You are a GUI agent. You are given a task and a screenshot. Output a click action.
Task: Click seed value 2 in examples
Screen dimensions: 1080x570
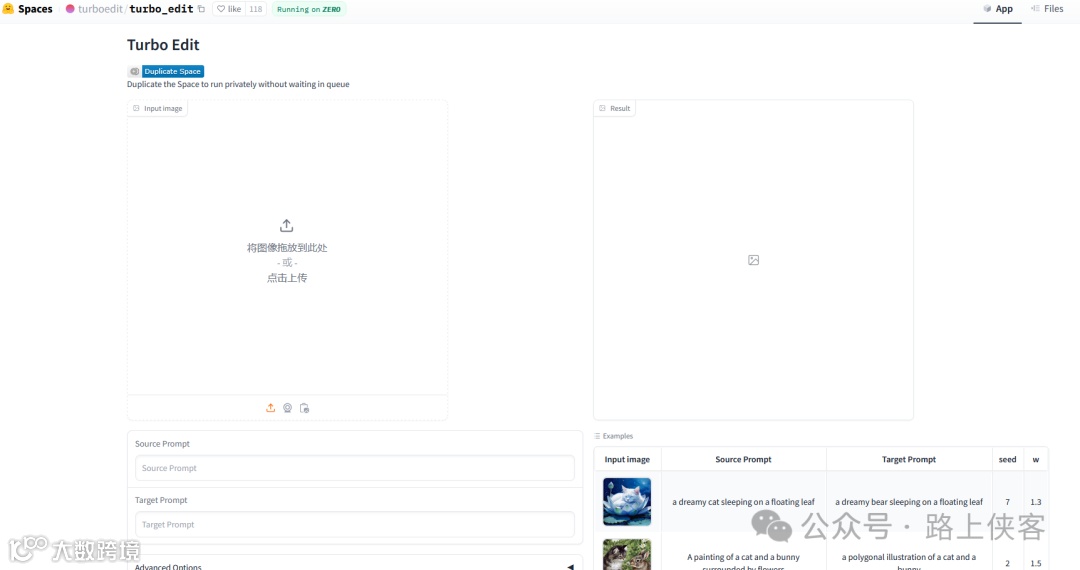1007,563
